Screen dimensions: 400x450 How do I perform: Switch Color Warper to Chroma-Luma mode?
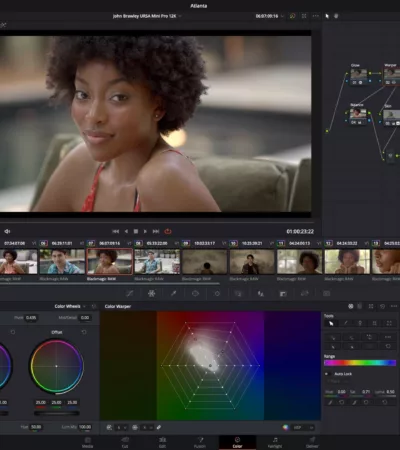(359, 306)
